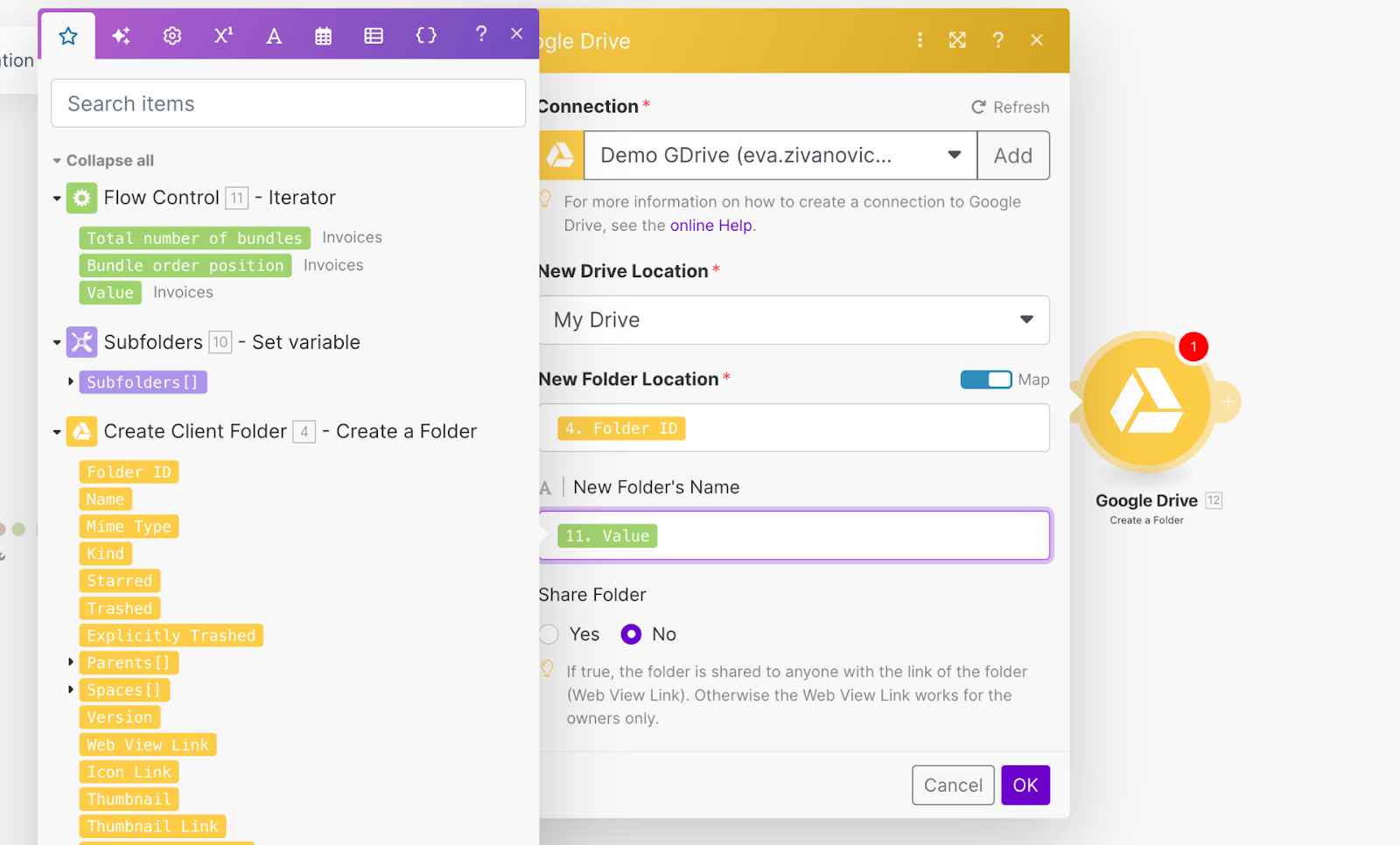Image resolution: width=1400 pixels, height=845 pixels.
Task: Insert the Spaces[] token
Action: click(x=124, y=690)
